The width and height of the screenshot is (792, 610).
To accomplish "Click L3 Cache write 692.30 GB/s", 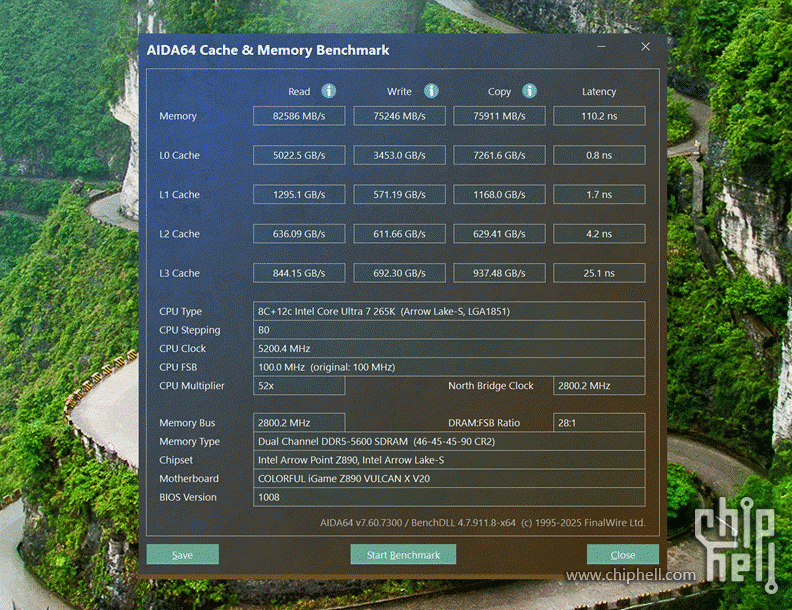I will pos(399,273).
